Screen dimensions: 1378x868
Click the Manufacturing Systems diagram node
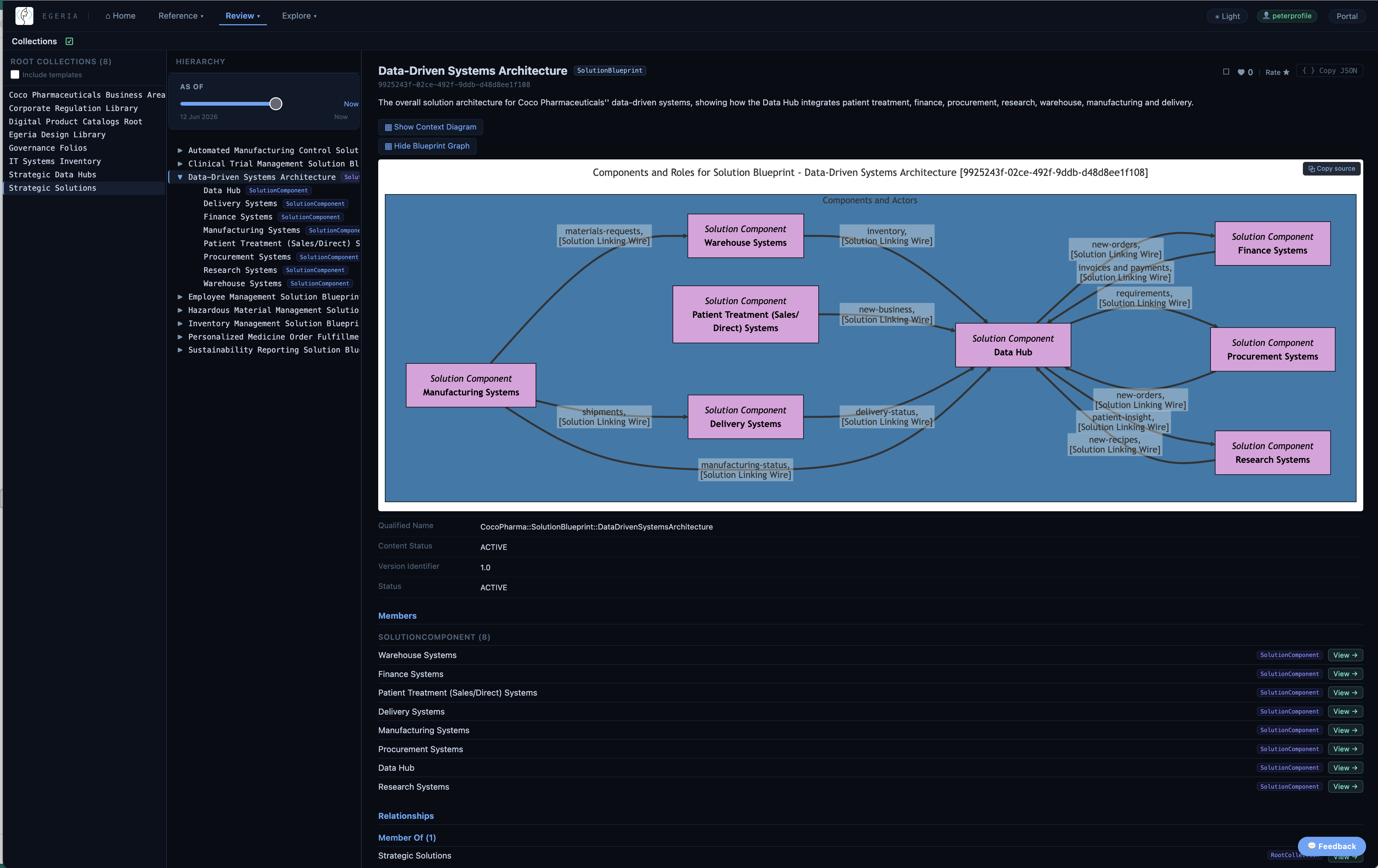(x=471, y=385)
